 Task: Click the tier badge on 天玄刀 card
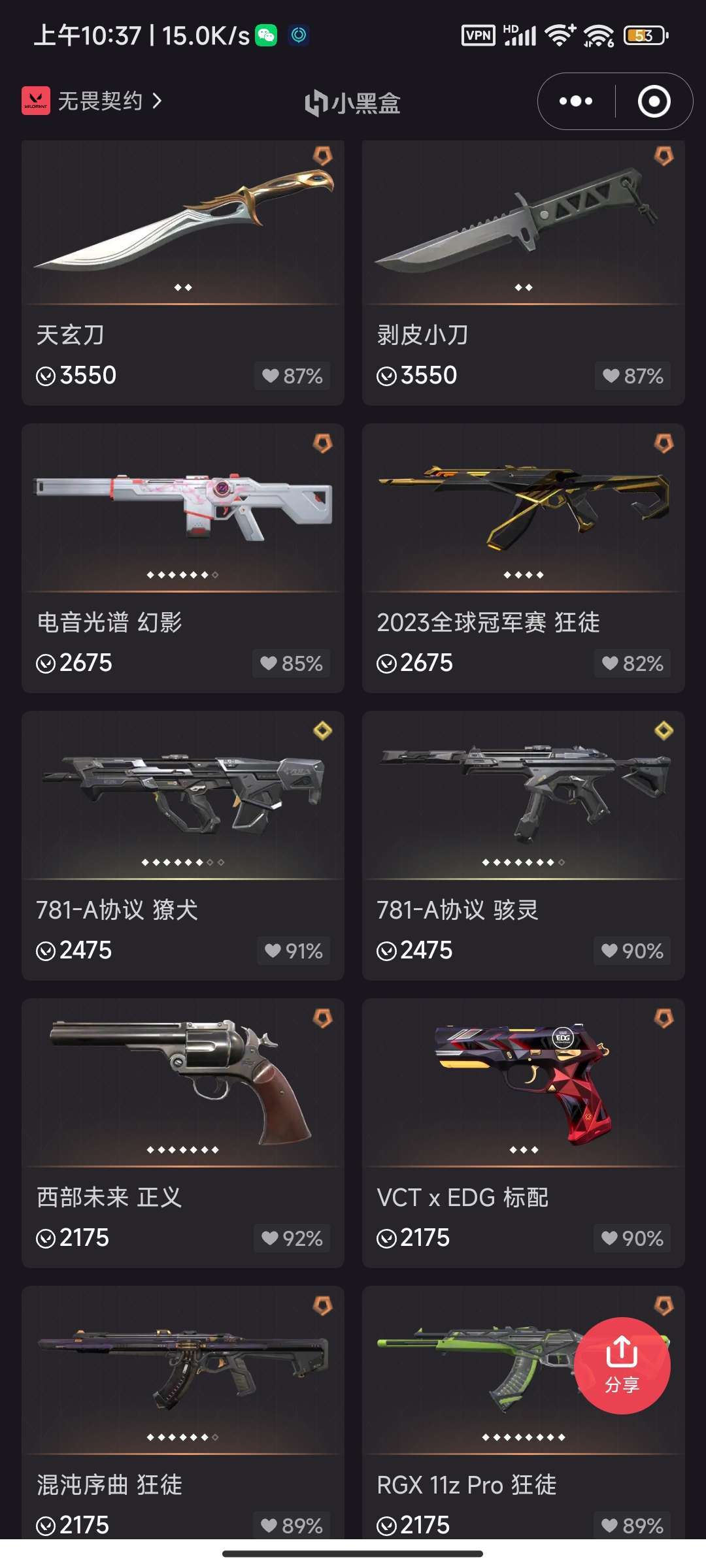click(322, 155)
